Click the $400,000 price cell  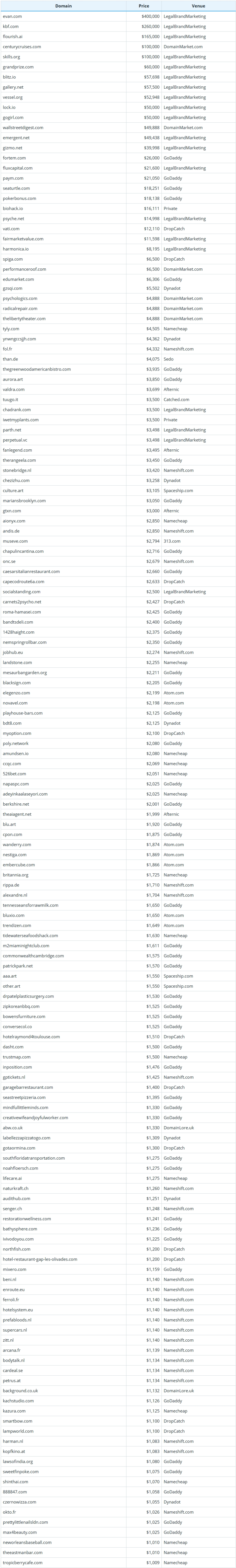click(x=151, y=16)
